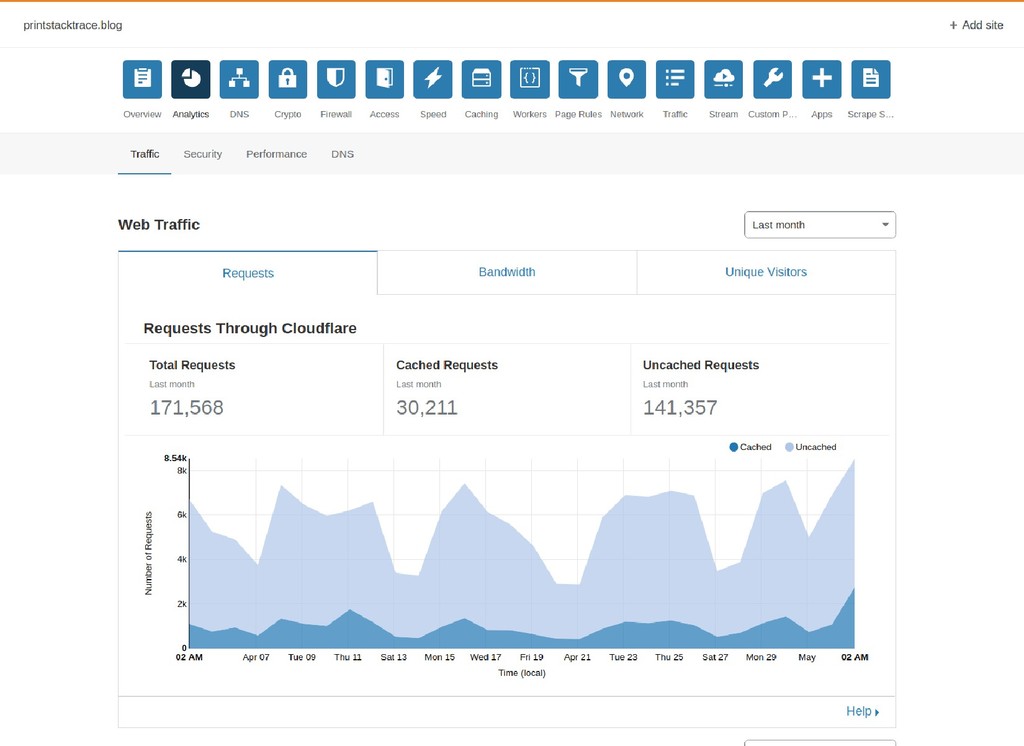1024x746 pixels.
Task: Click the printstacktrace.blog site name
Action: click(72, 25)
